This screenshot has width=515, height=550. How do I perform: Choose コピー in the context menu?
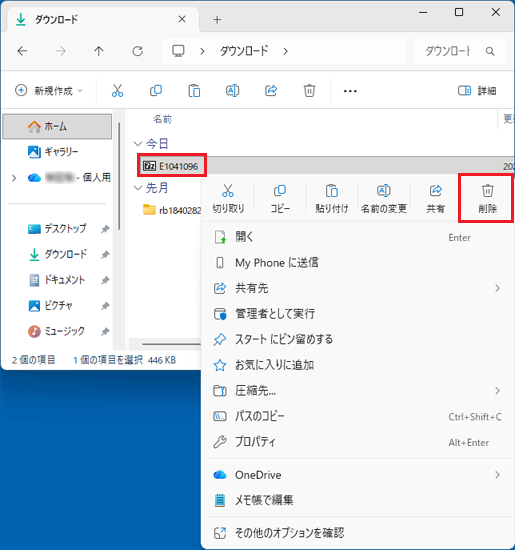(x=280, y=199)
